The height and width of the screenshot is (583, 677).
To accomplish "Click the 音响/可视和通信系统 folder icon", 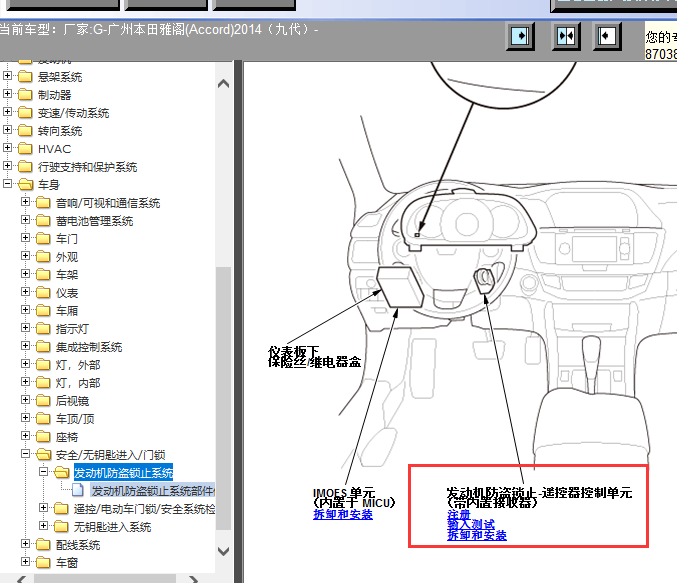I will click(x=43, y=203).
